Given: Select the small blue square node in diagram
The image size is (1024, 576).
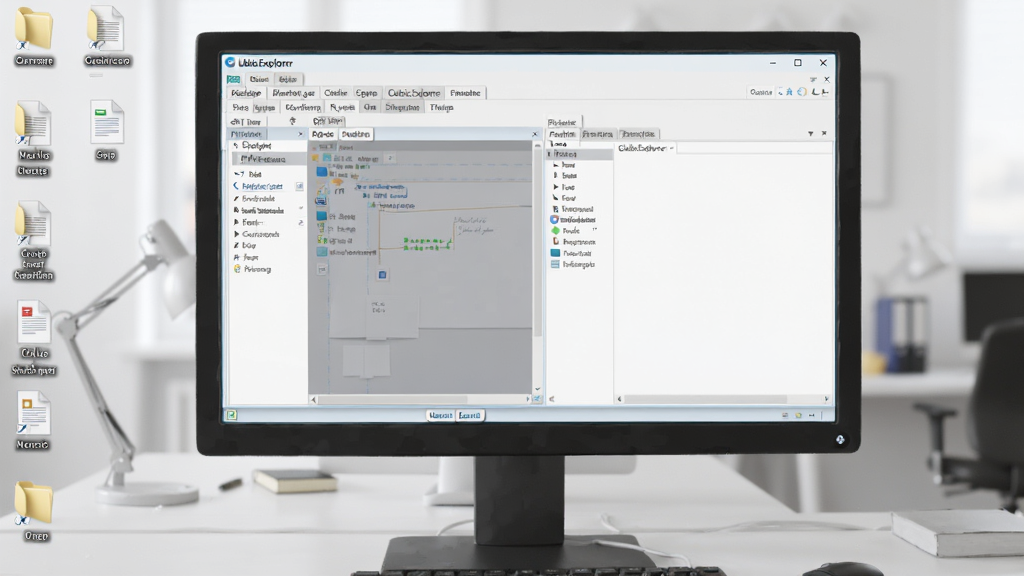Looking at the screenshot, I should click(383, 275).
